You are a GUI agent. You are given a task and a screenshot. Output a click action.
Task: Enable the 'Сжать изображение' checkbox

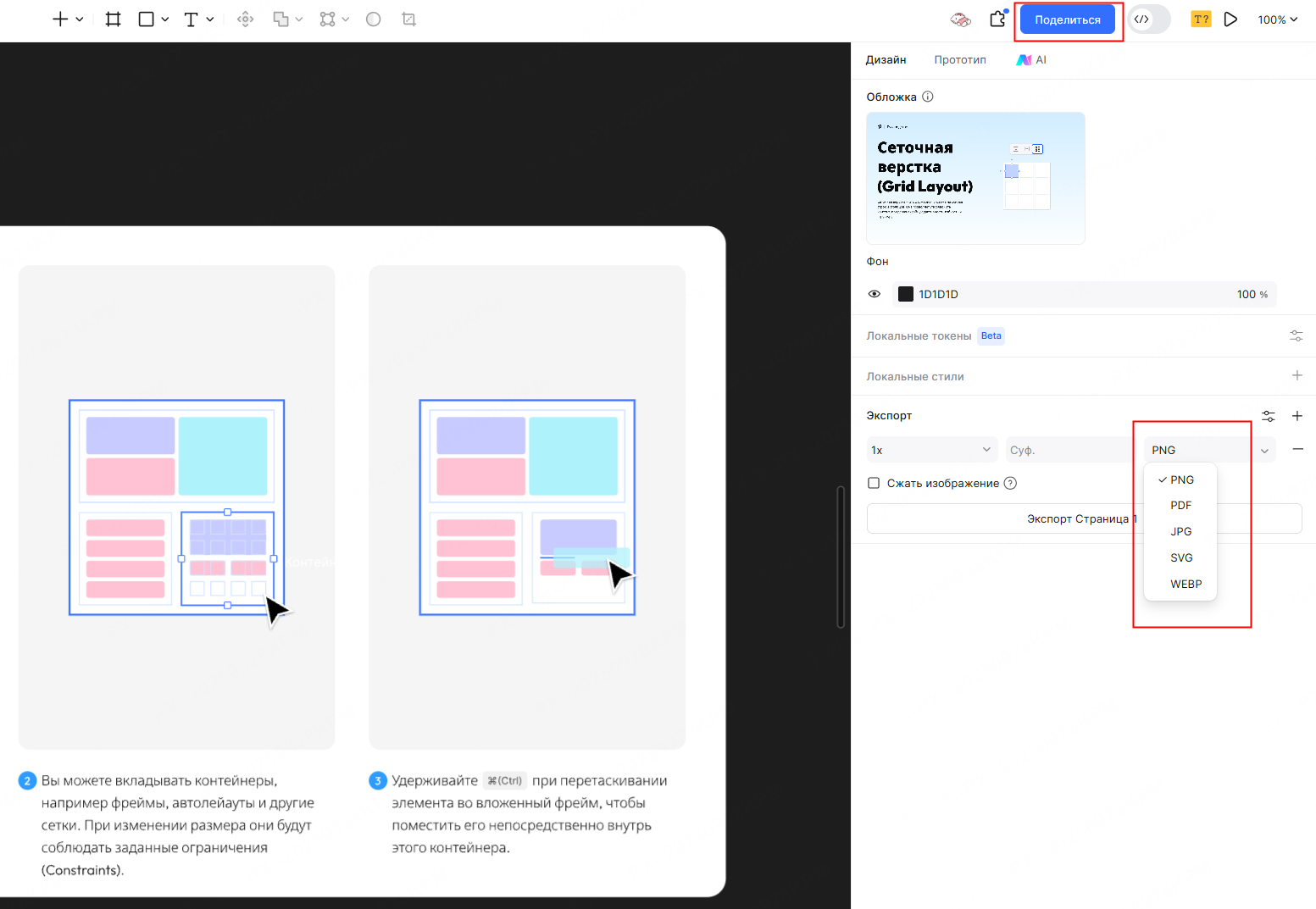click(x=874, y=483)
